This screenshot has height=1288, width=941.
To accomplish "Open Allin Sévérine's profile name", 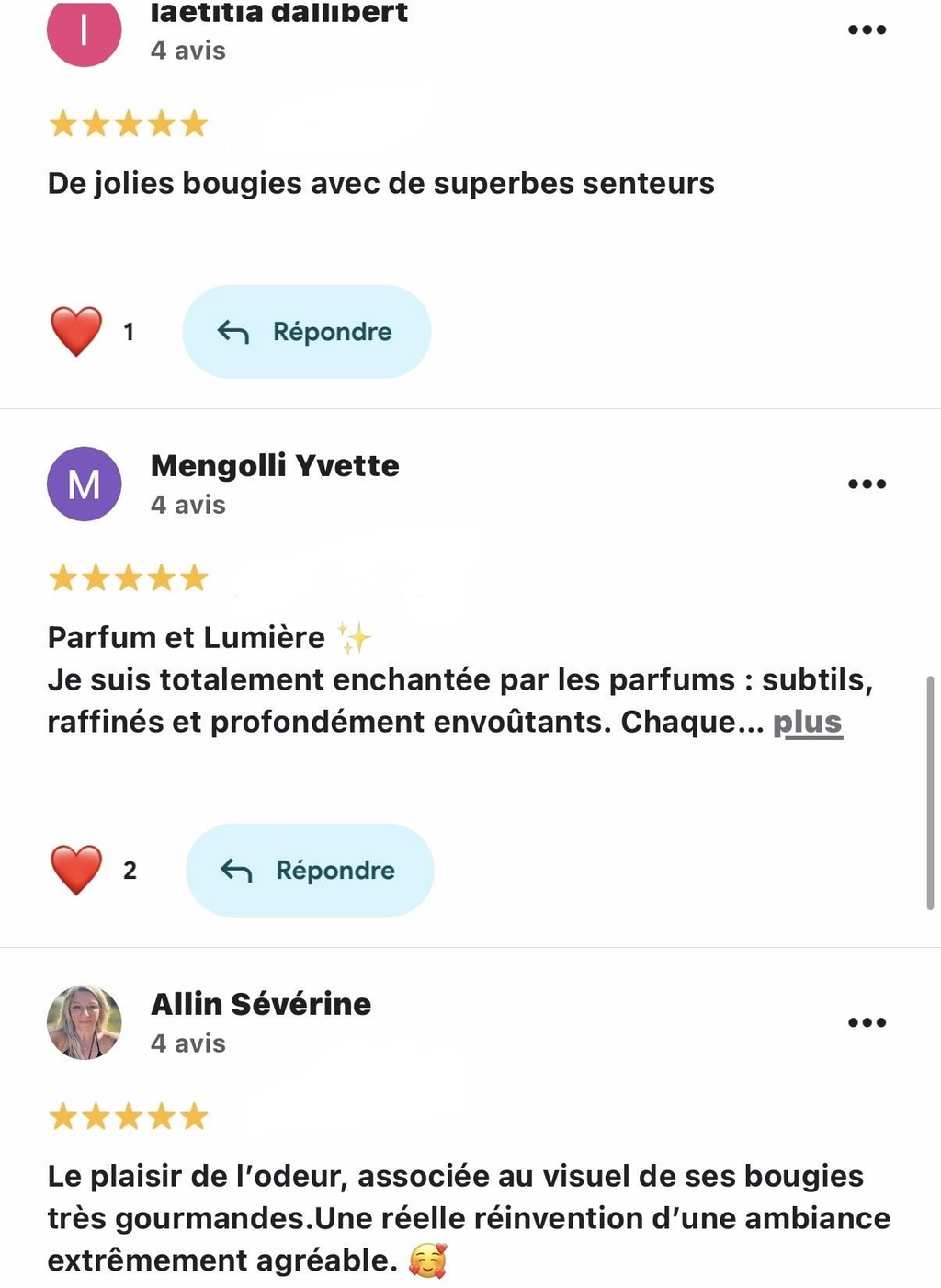I will pyautogui.click(x=261, y=1004).
